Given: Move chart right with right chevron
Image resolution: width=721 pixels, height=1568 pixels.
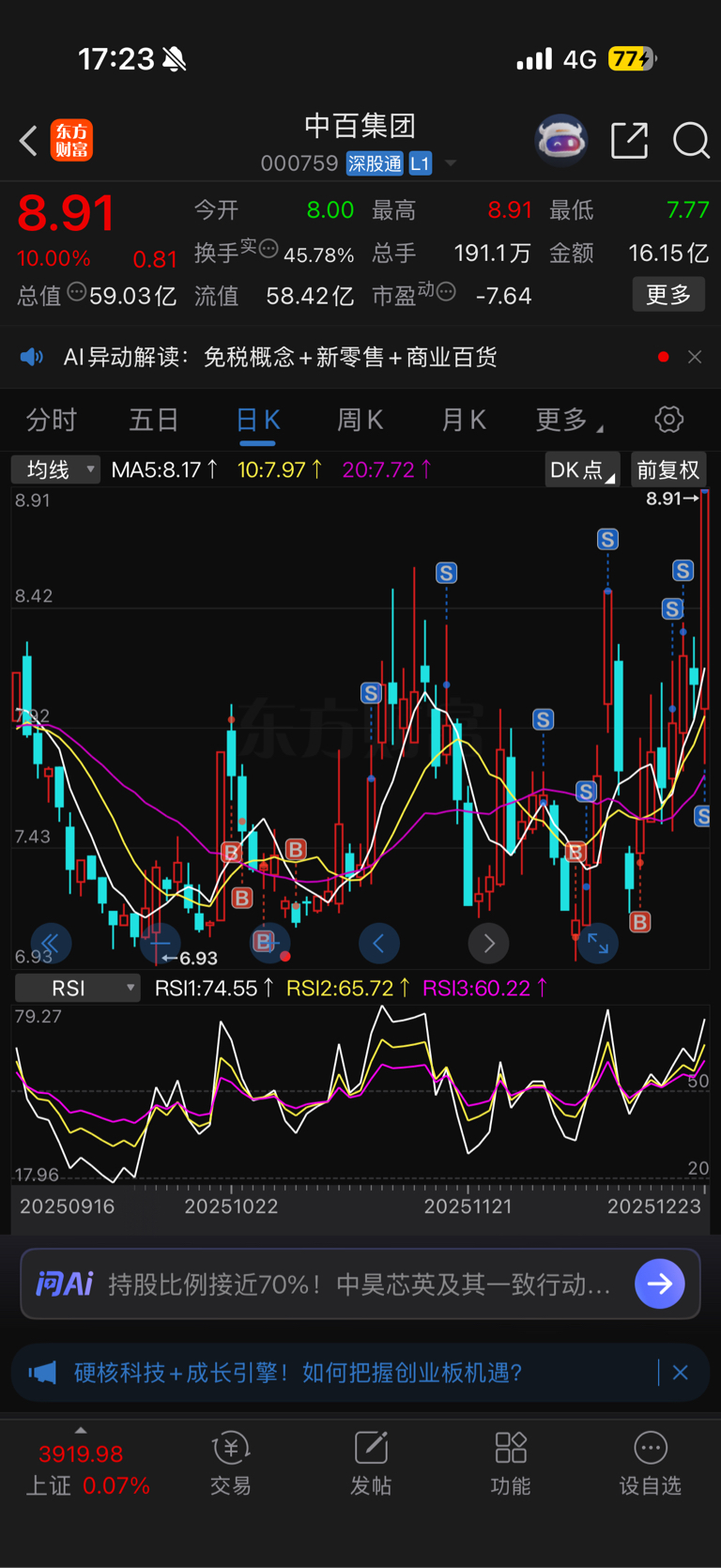Looking at the screenshot, I should pos(488,943).
